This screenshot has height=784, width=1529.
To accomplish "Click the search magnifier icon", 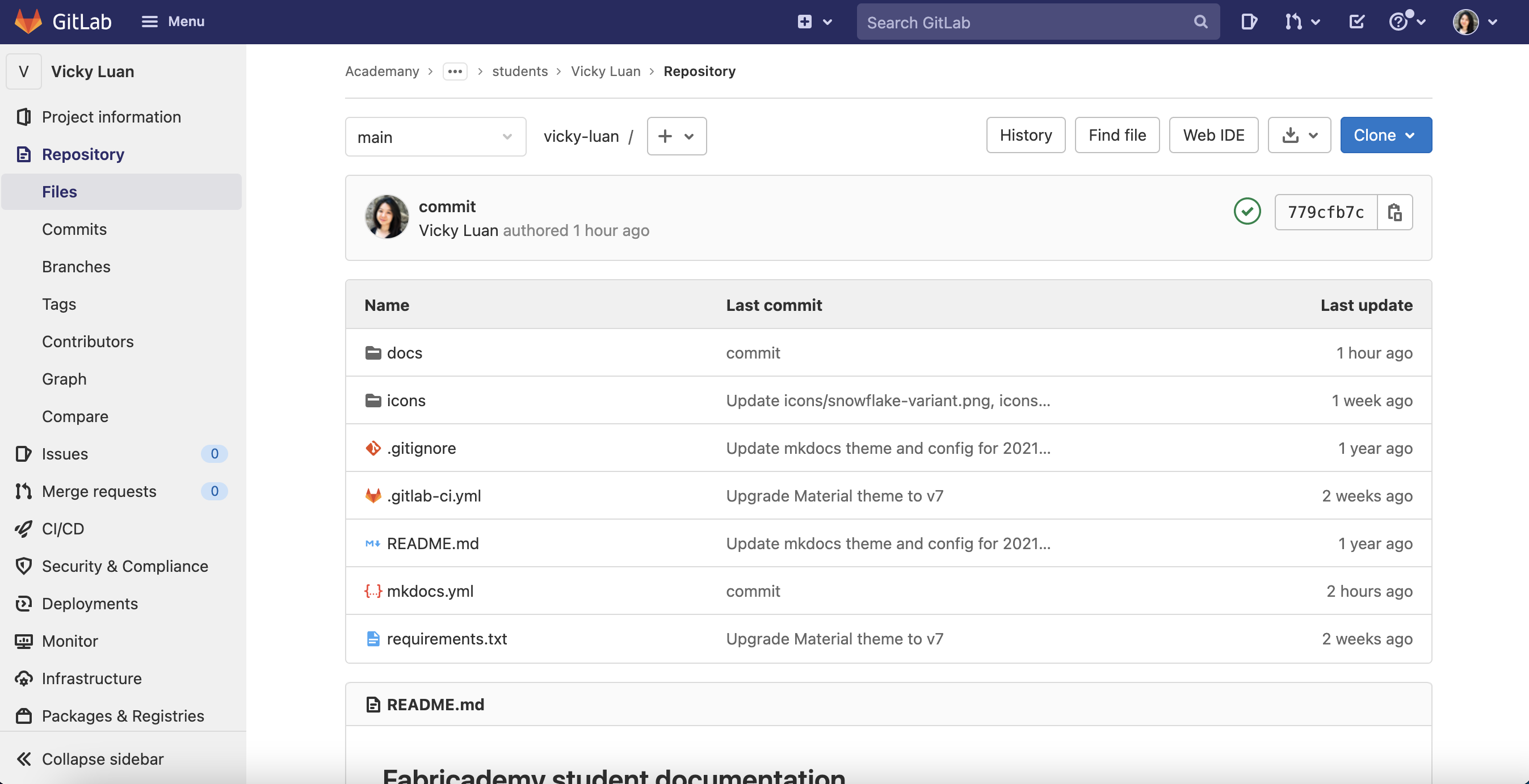I will click(1200, 22).
